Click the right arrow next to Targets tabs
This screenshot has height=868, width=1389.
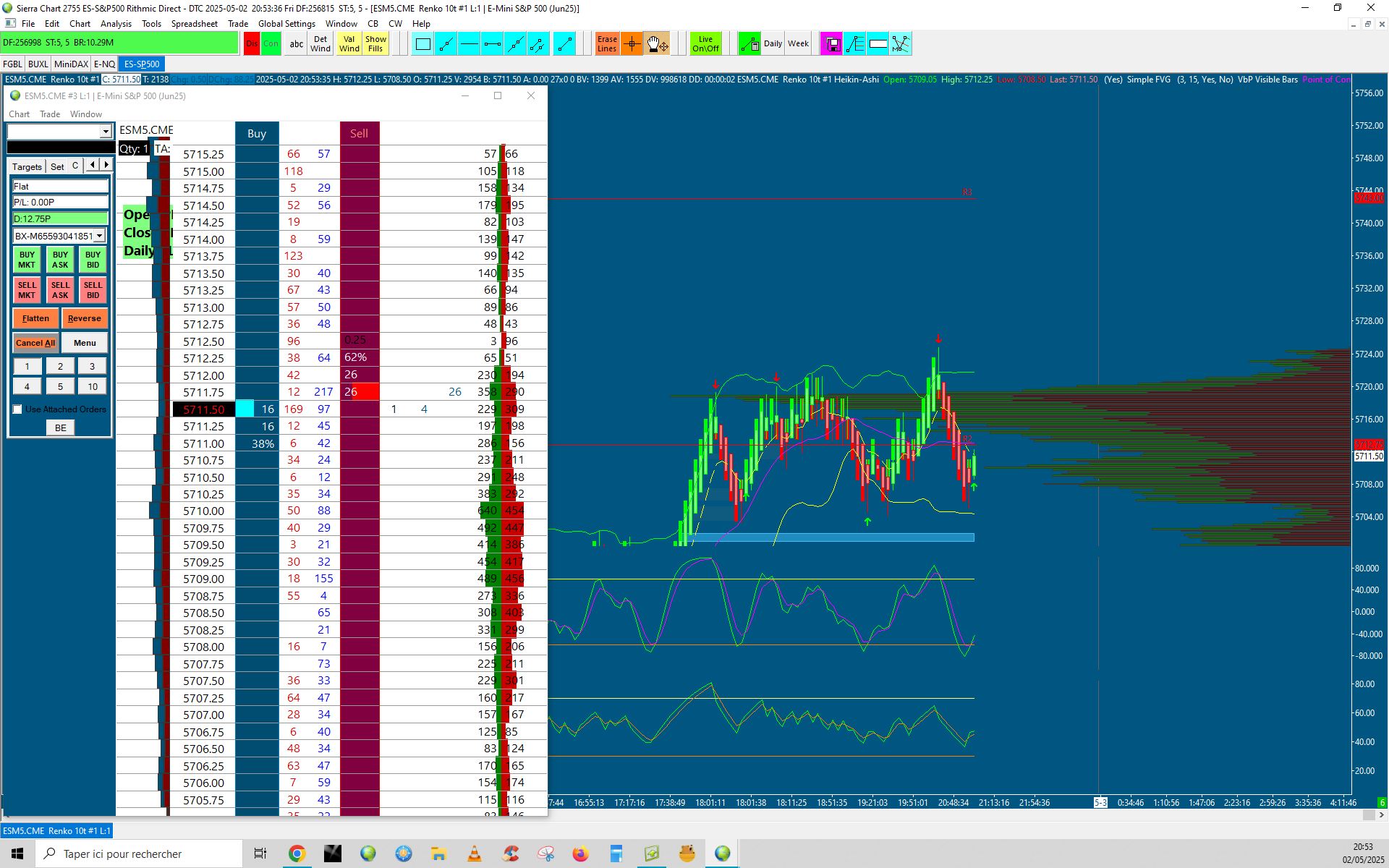[x=106, y=166]
